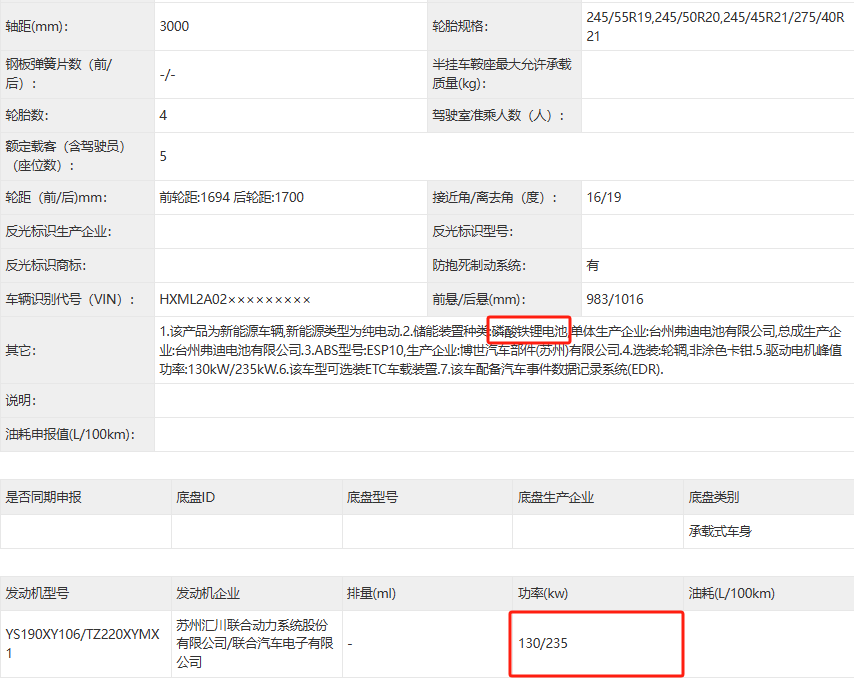The height and width of the screenshot is (679, 854).
Task: Click the 发动机型号 column header
Action: pyautogui.click(x=37, y=593)
